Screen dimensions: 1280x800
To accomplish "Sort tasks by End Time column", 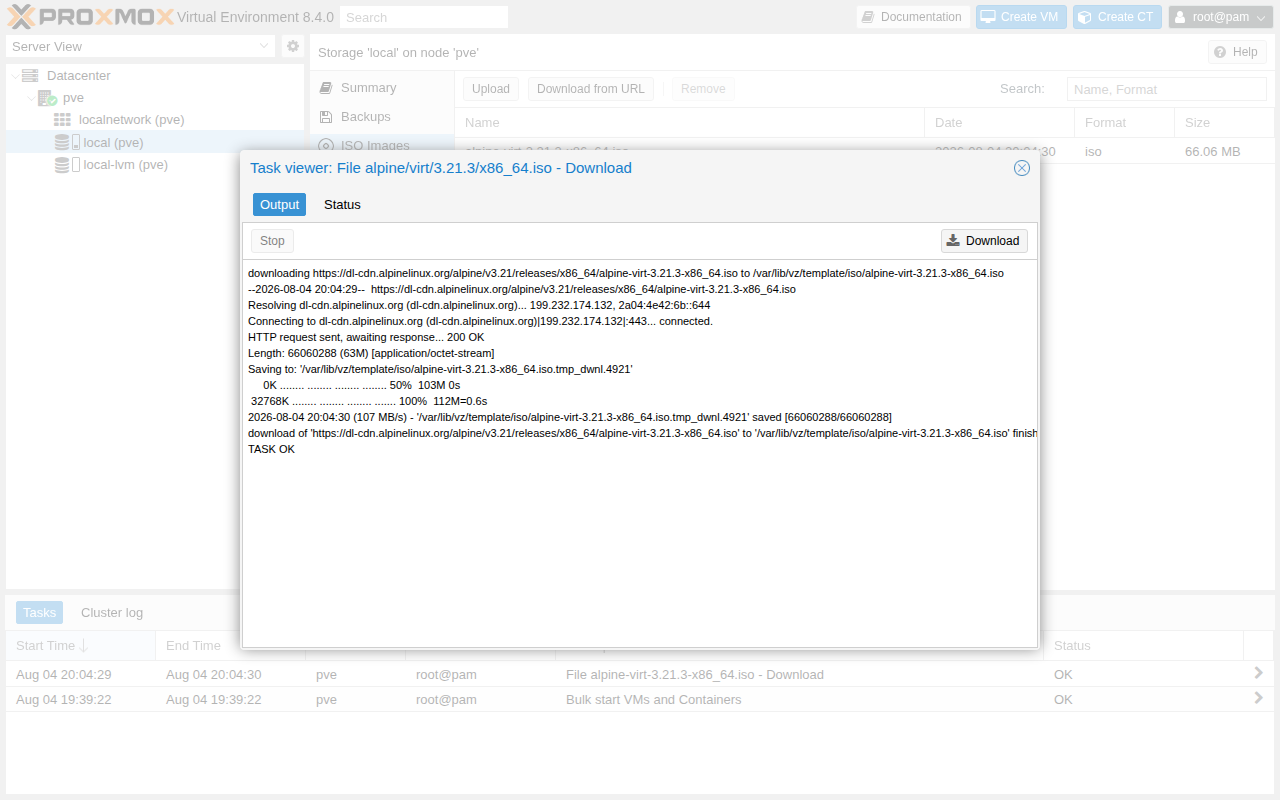I will pos(230,645).
